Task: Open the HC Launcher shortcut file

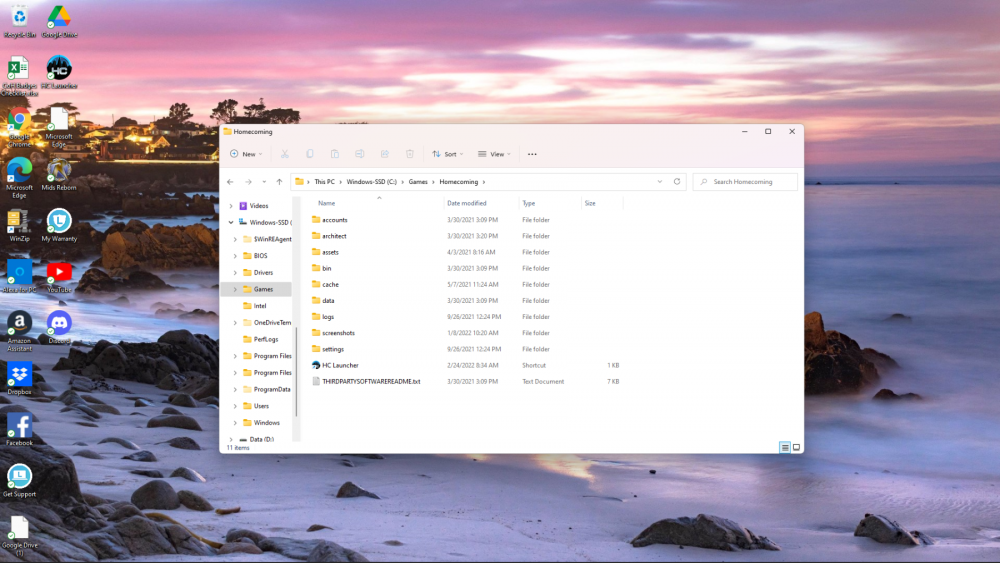Action: click(340, 365)
